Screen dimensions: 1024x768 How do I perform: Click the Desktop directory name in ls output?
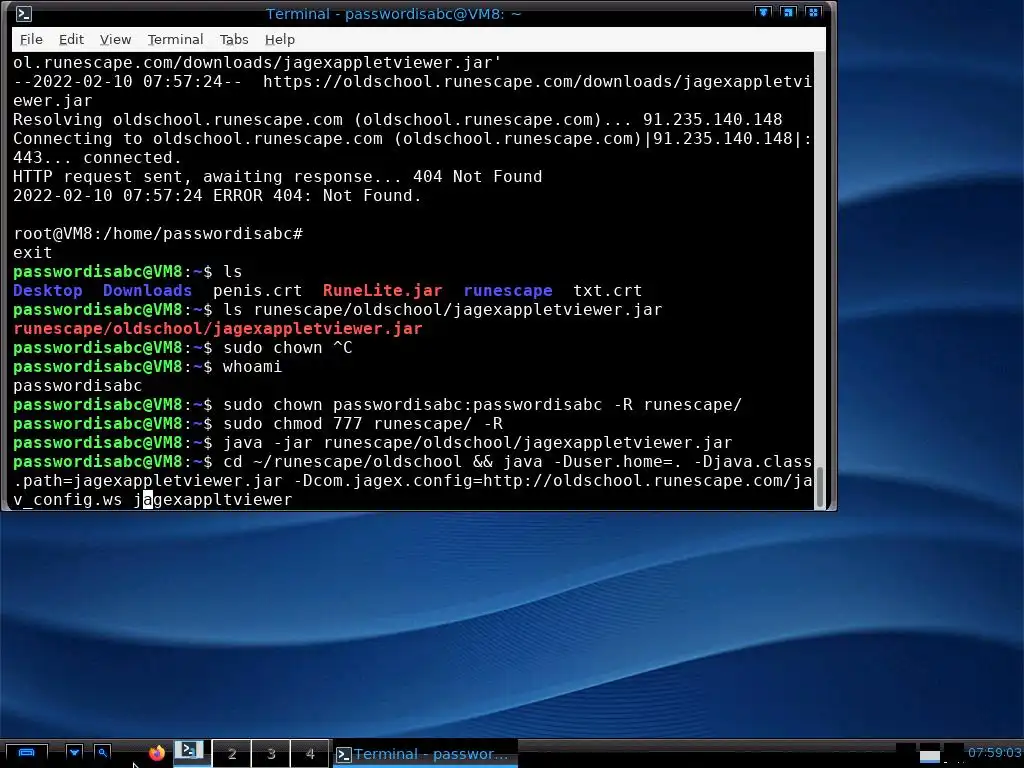click(48, 291)
